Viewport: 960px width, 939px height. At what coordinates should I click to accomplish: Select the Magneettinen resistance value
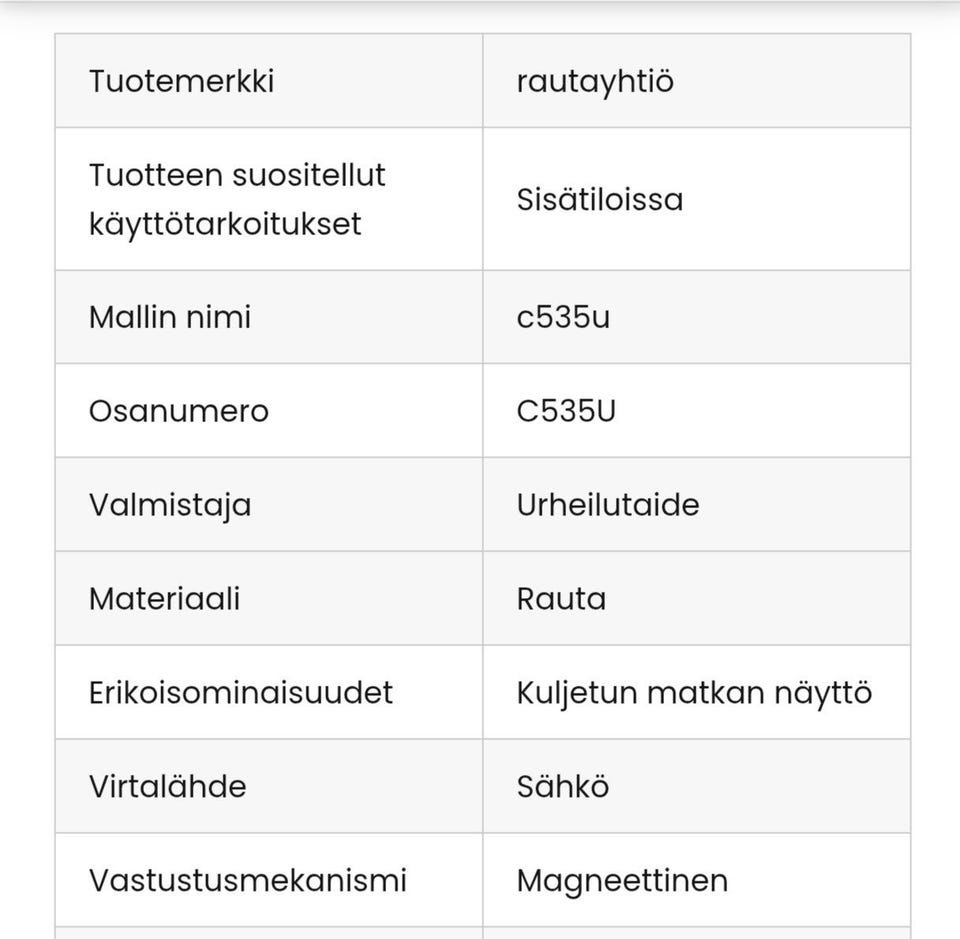[622, 881]
